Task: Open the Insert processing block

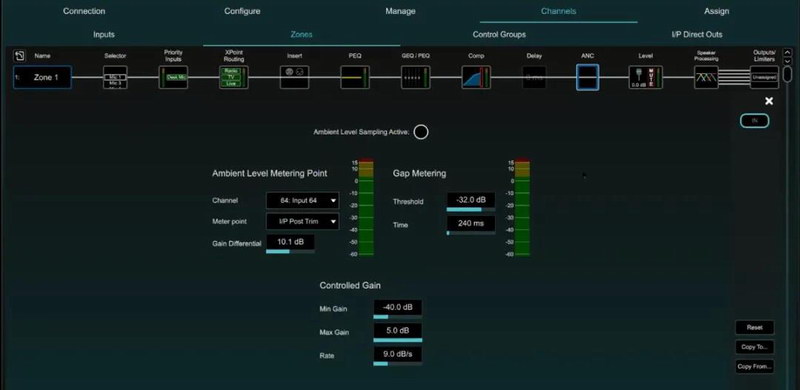Action: [x=294, y=77]
